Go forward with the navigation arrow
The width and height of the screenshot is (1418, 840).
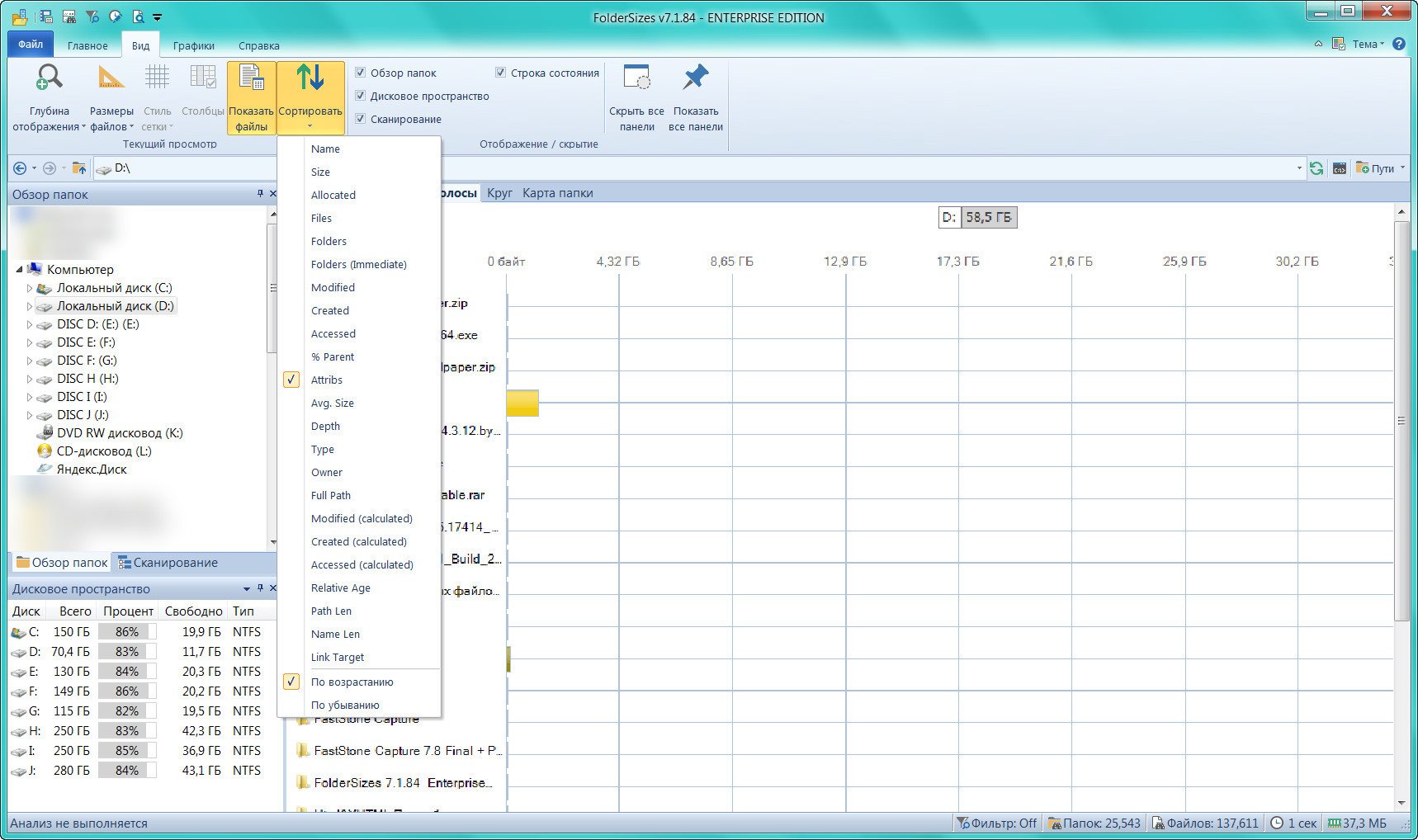[x=50, y=168]
